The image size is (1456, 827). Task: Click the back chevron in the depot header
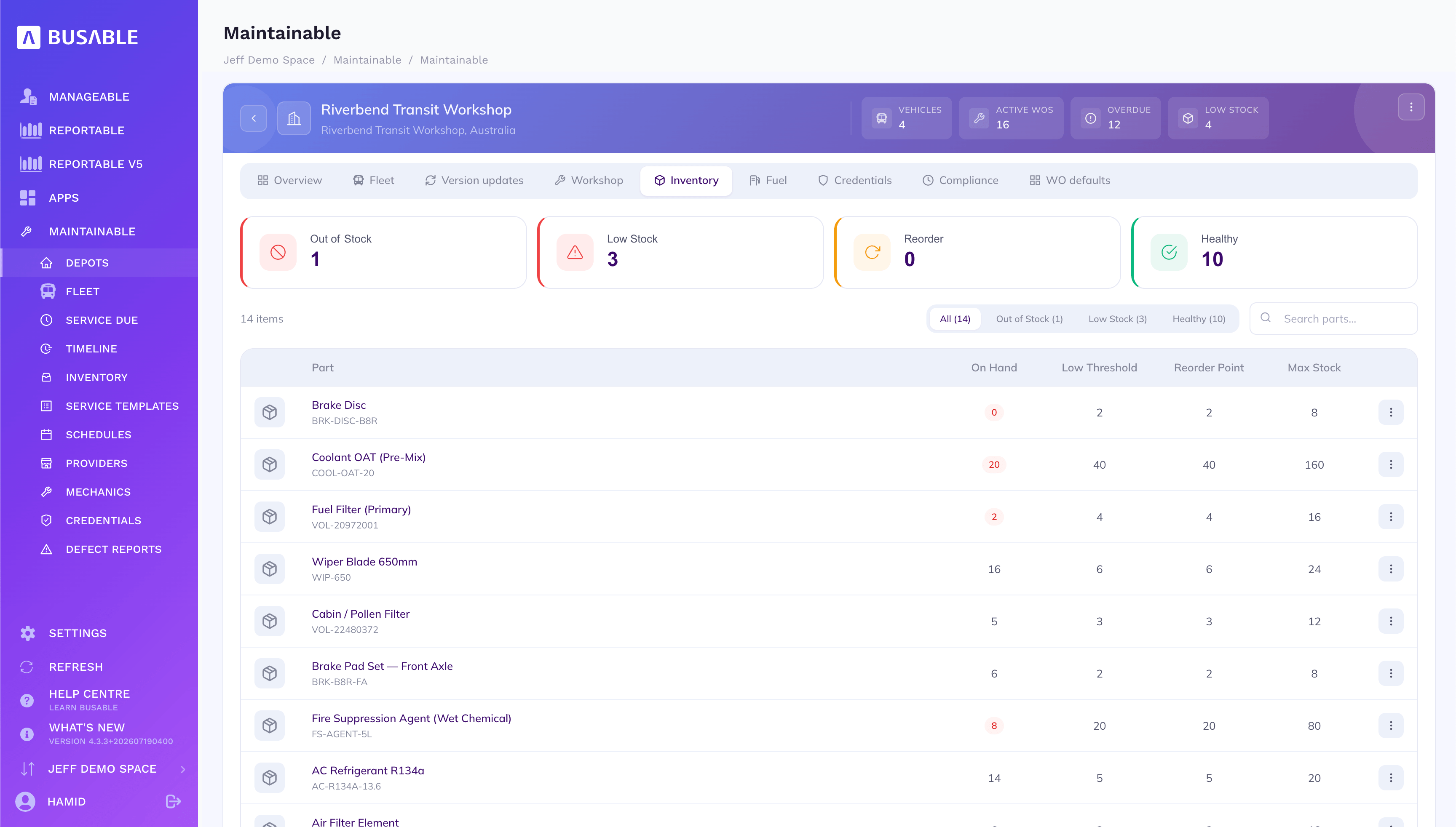254,118
